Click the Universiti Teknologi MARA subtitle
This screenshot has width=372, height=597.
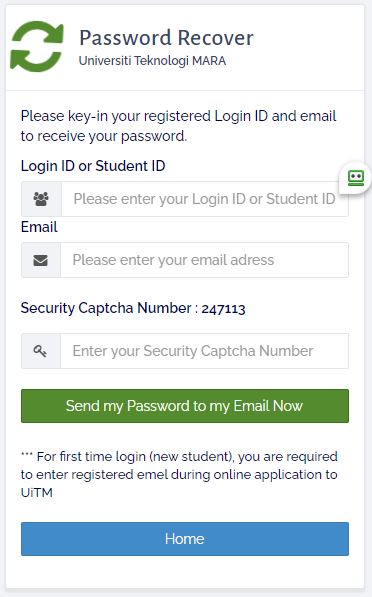(152, 61)
